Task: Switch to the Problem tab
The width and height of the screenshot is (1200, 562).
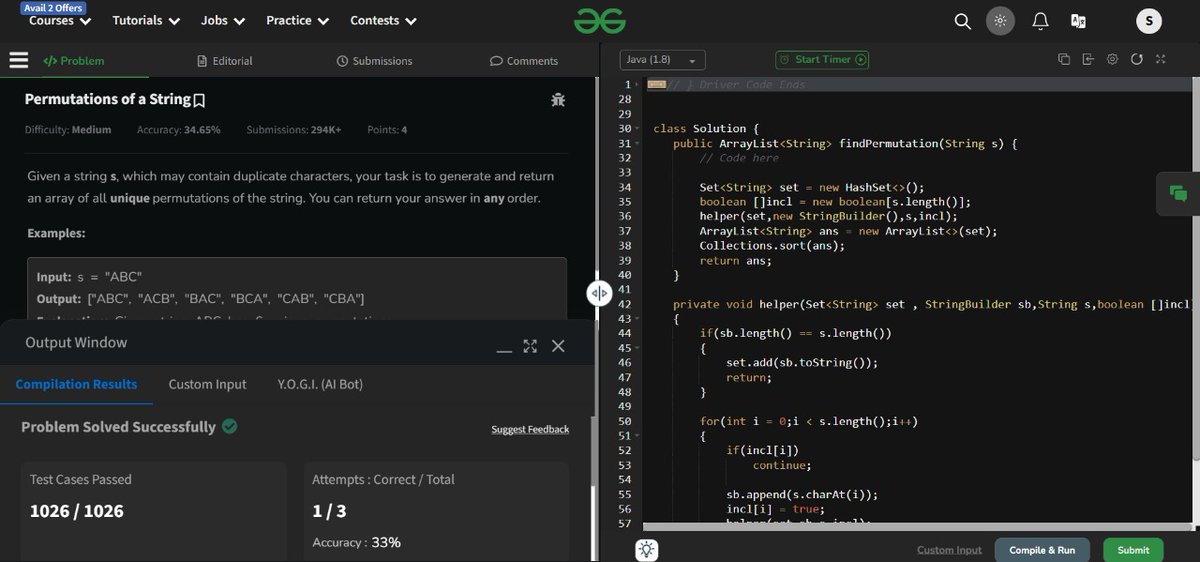Action: 73,61
